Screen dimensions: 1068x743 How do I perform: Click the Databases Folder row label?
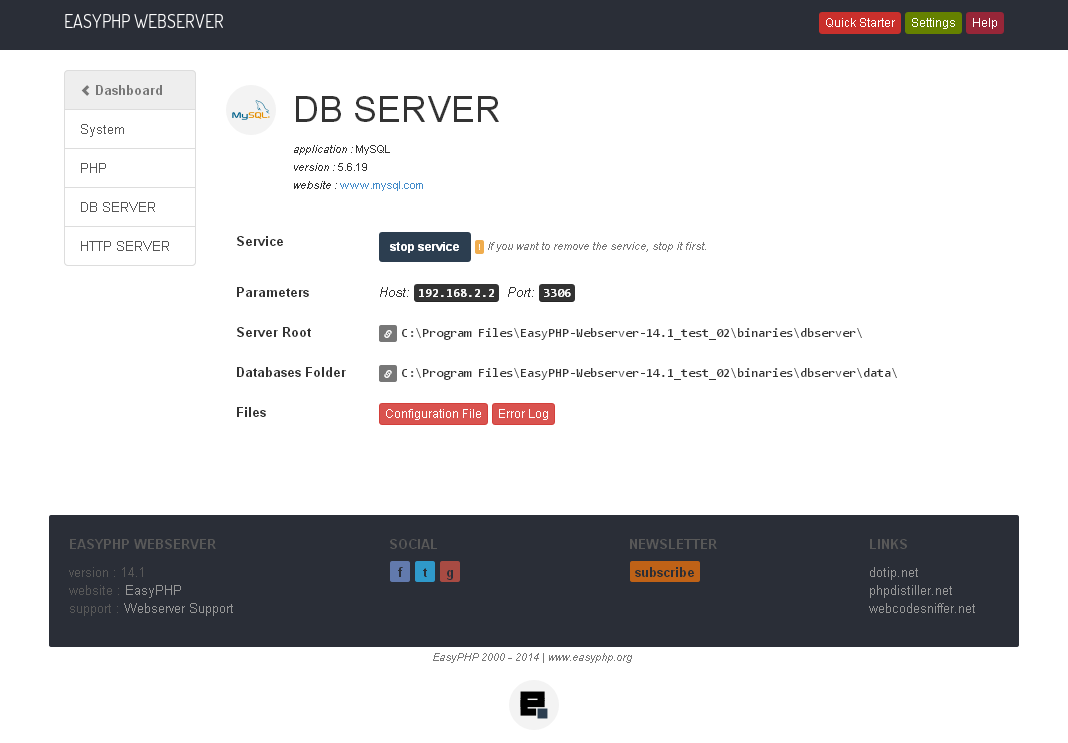291,373
